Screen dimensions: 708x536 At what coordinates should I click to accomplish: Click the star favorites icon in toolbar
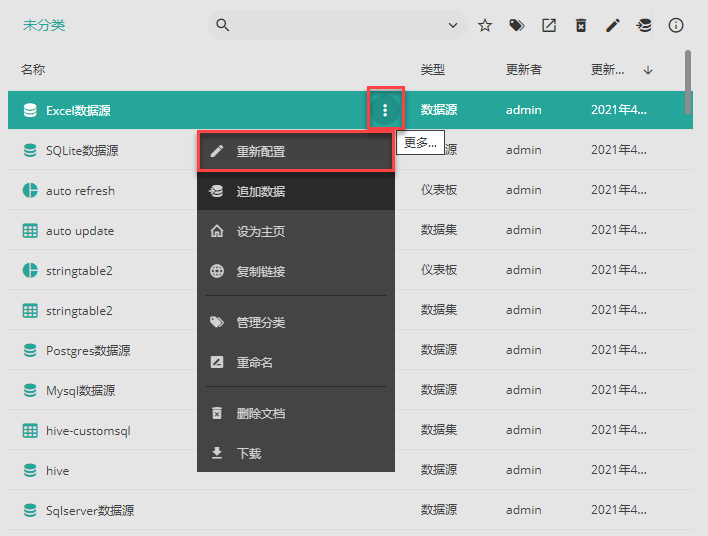485,25
